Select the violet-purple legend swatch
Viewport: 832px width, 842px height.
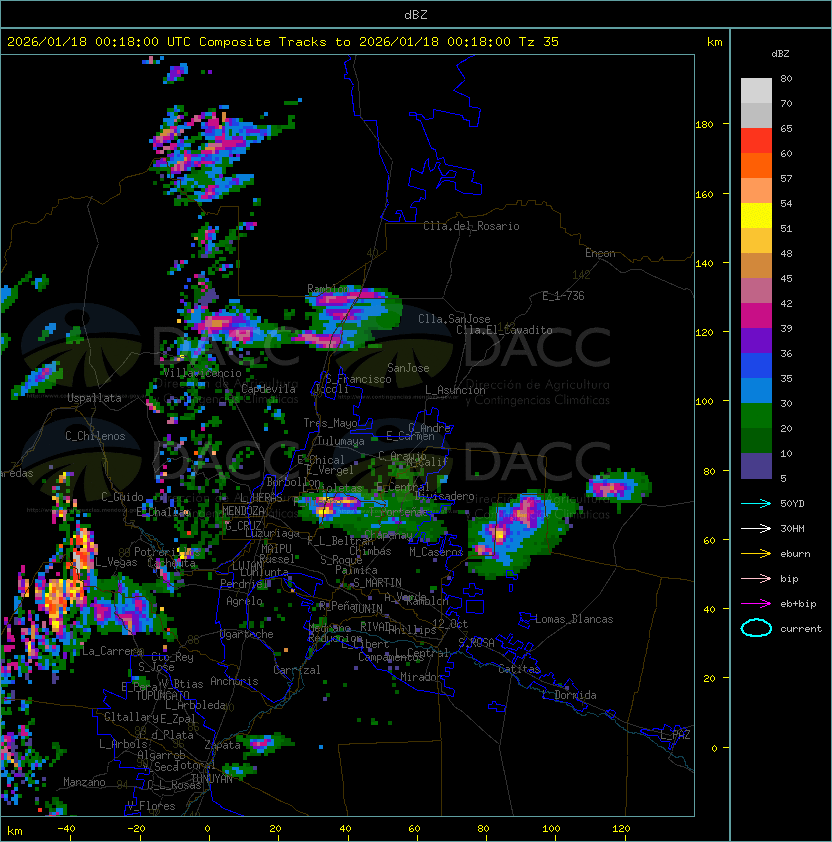pos(756,341)
